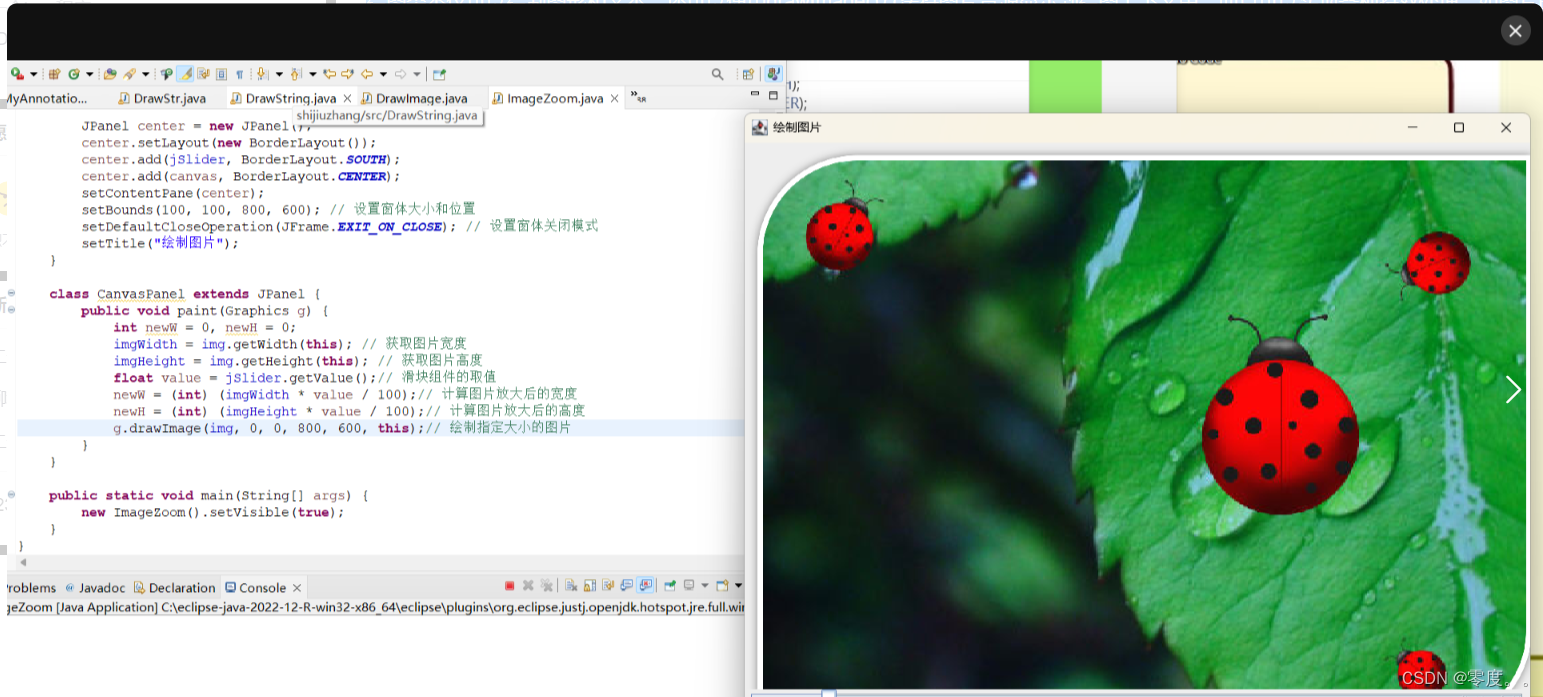The height and width of the screenshot is (697, 1543).
Task: Select the Java perspective icon
Action: click(773, 74)
